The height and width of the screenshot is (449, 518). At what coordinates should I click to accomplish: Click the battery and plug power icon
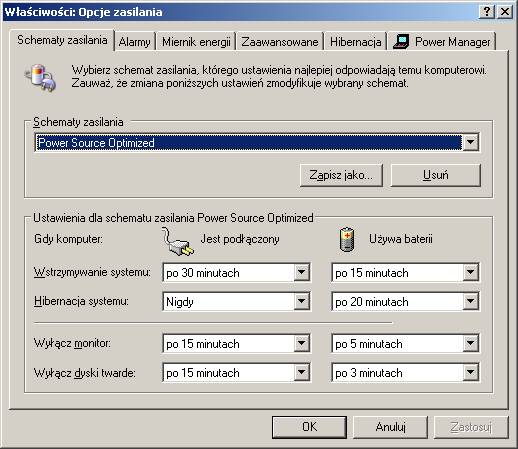pos(41,78)
